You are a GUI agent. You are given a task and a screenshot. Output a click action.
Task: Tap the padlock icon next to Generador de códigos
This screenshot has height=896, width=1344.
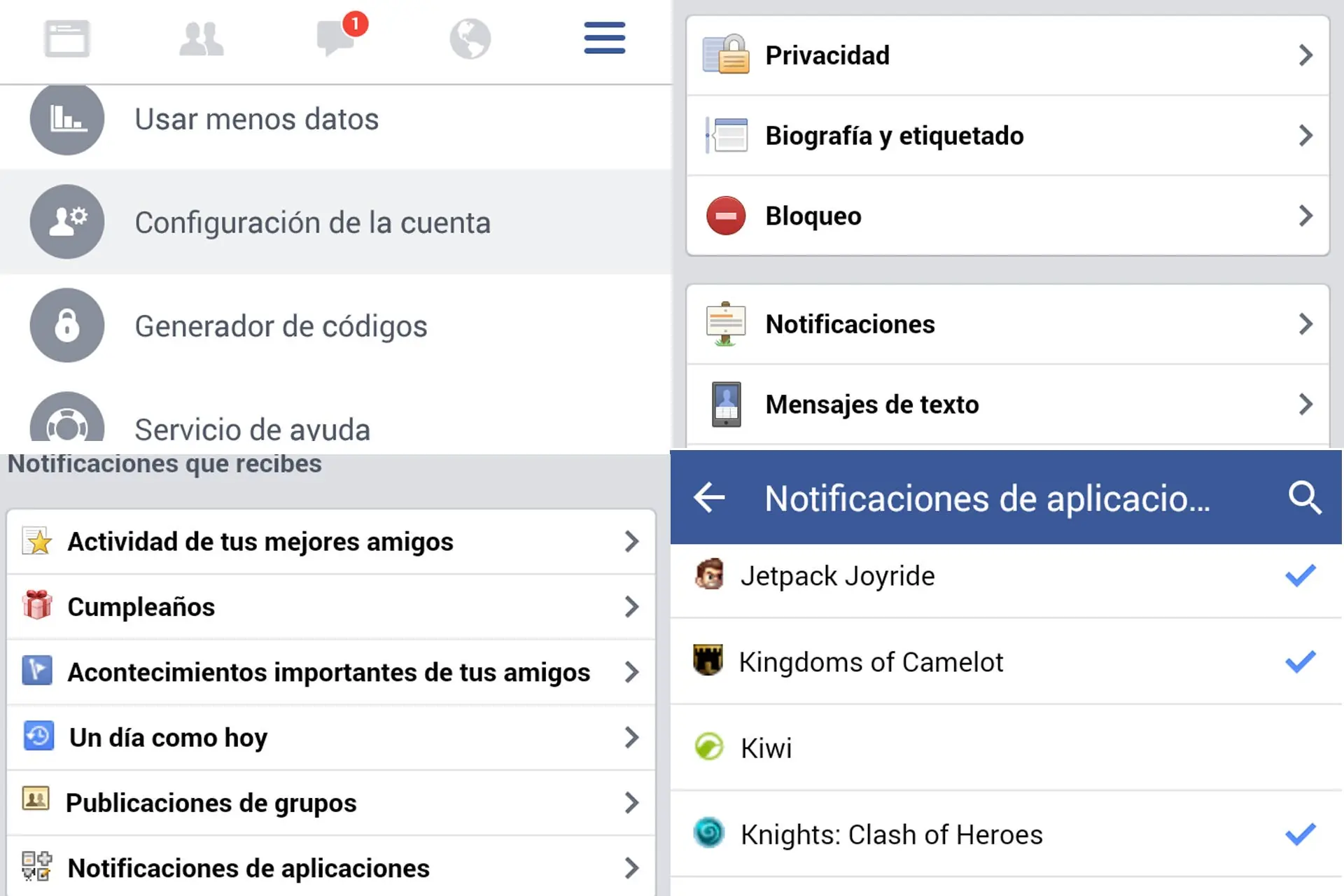pyautogui.click(x=67, y=325)
